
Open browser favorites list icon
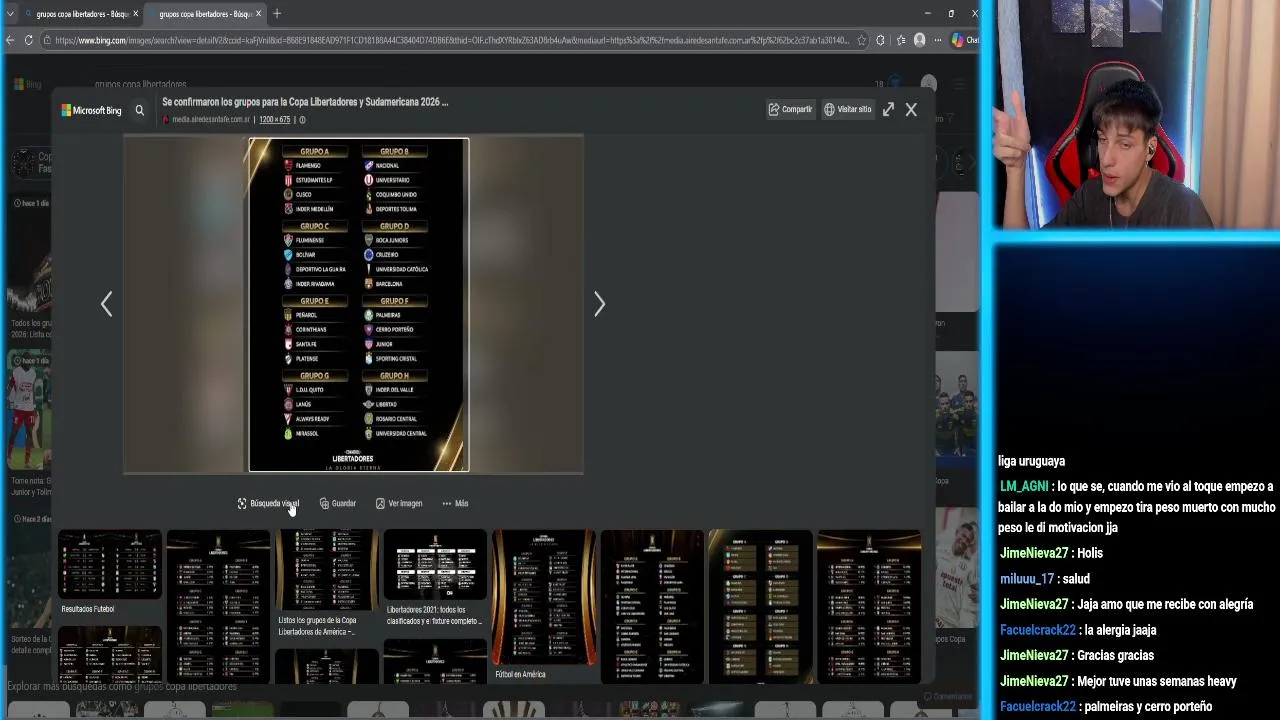pos(900,40)
